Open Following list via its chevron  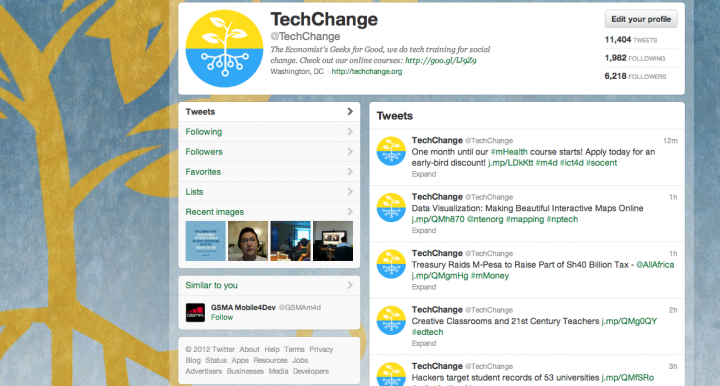[x=350, y=132]
